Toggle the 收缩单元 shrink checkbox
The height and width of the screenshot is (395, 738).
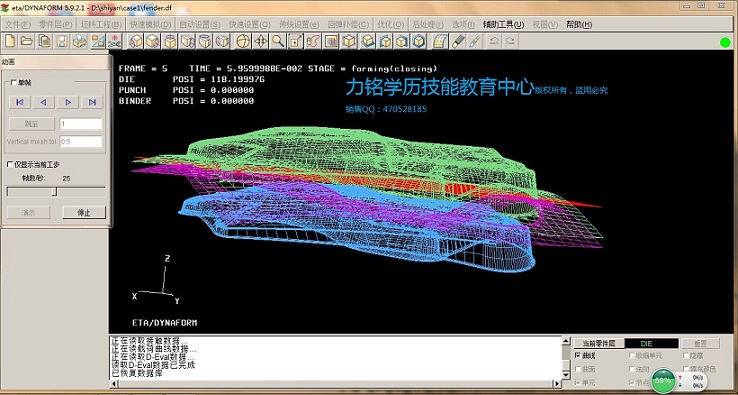click(x=632, y=356)
